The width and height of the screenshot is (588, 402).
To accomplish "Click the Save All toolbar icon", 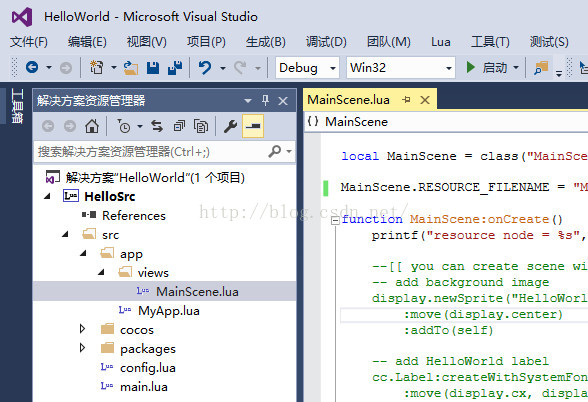I will click(175, 68).
